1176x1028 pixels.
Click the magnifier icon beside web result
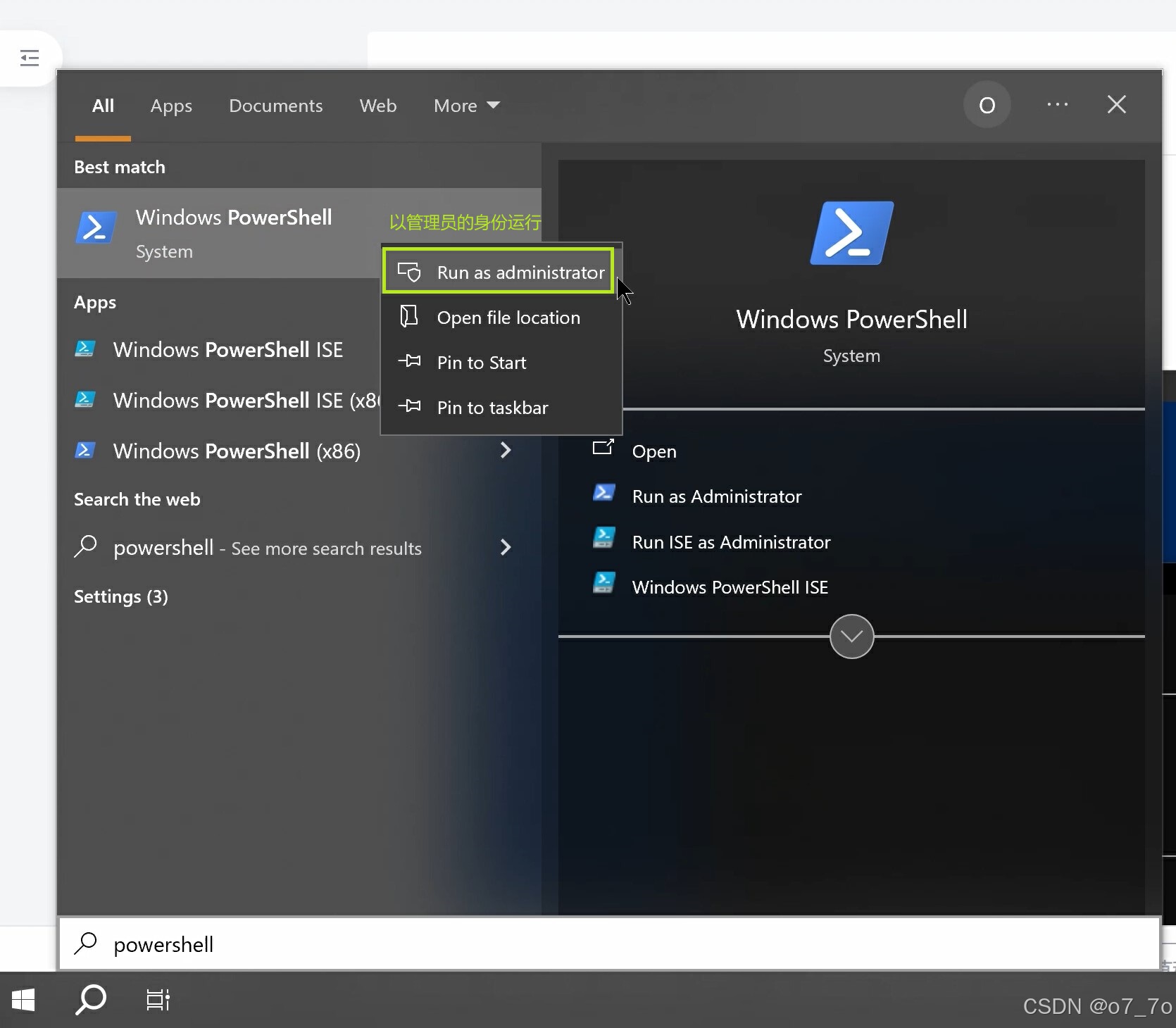click(x=85, y=546)
